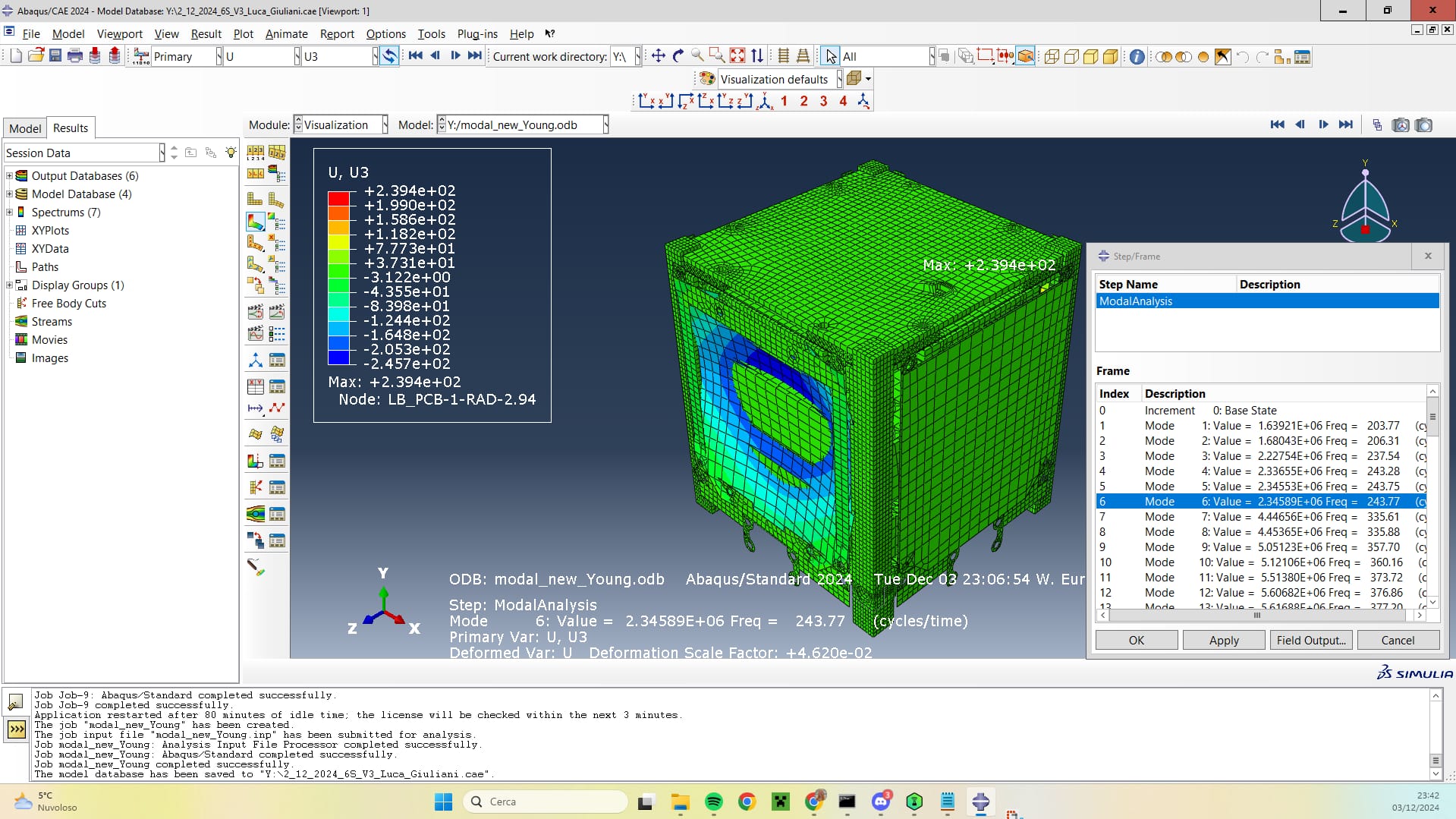
Task: Create a new model database icon
Action: (16, 56)
